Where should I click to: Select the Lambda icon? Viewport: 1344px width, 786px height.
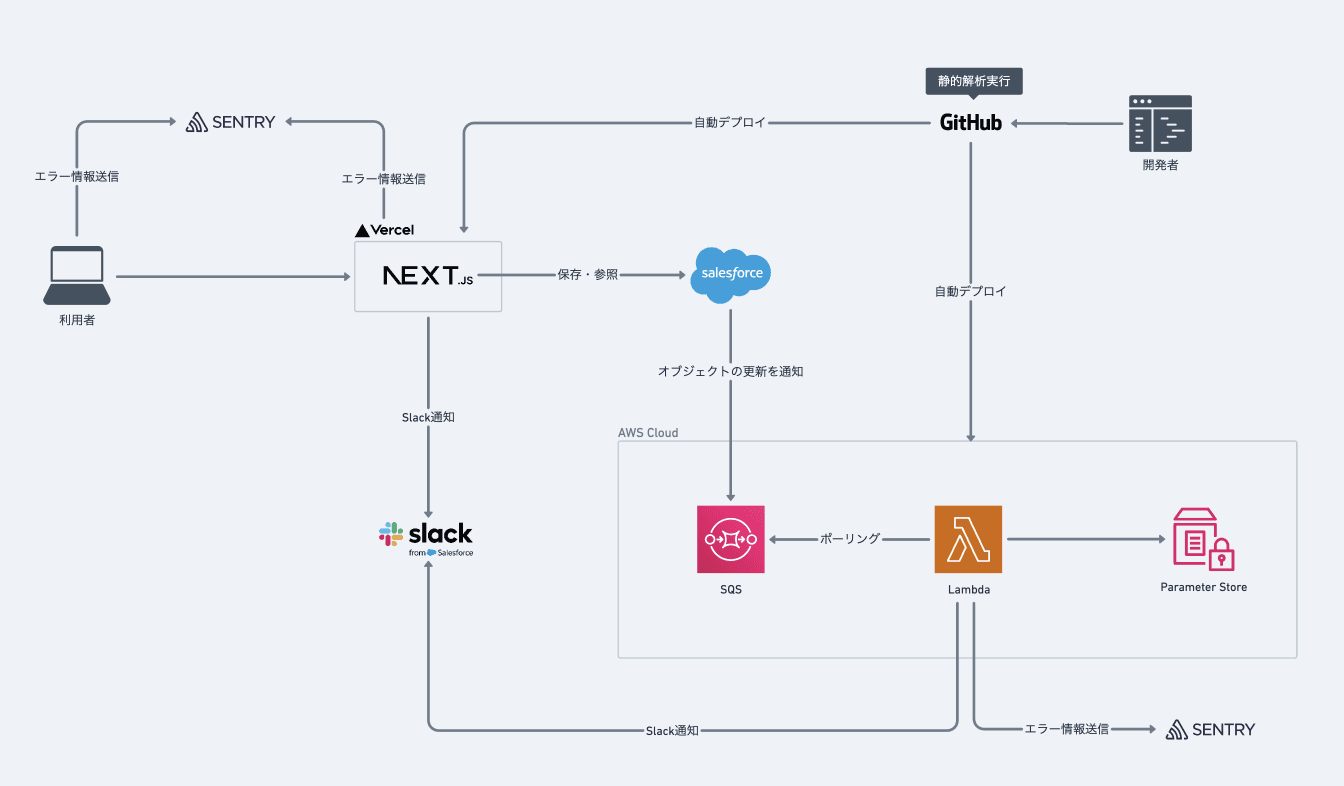click(x=968, y=539)
